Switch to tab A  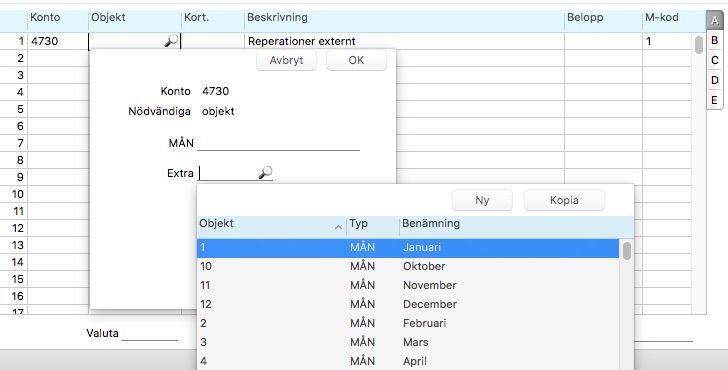click(x=715, y=20)
